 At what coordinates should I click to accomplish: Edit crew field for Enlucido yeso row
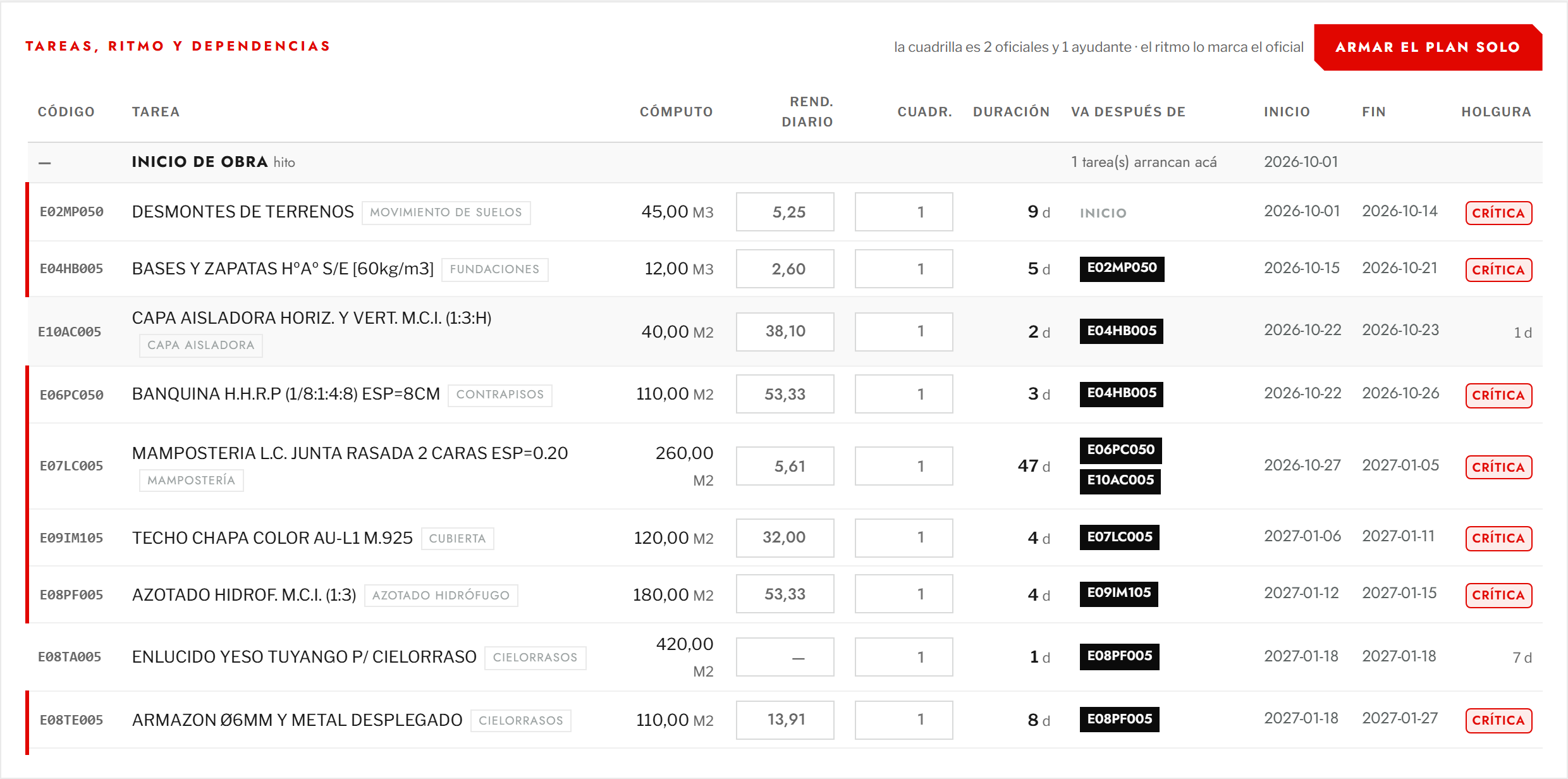coord(903,657)
